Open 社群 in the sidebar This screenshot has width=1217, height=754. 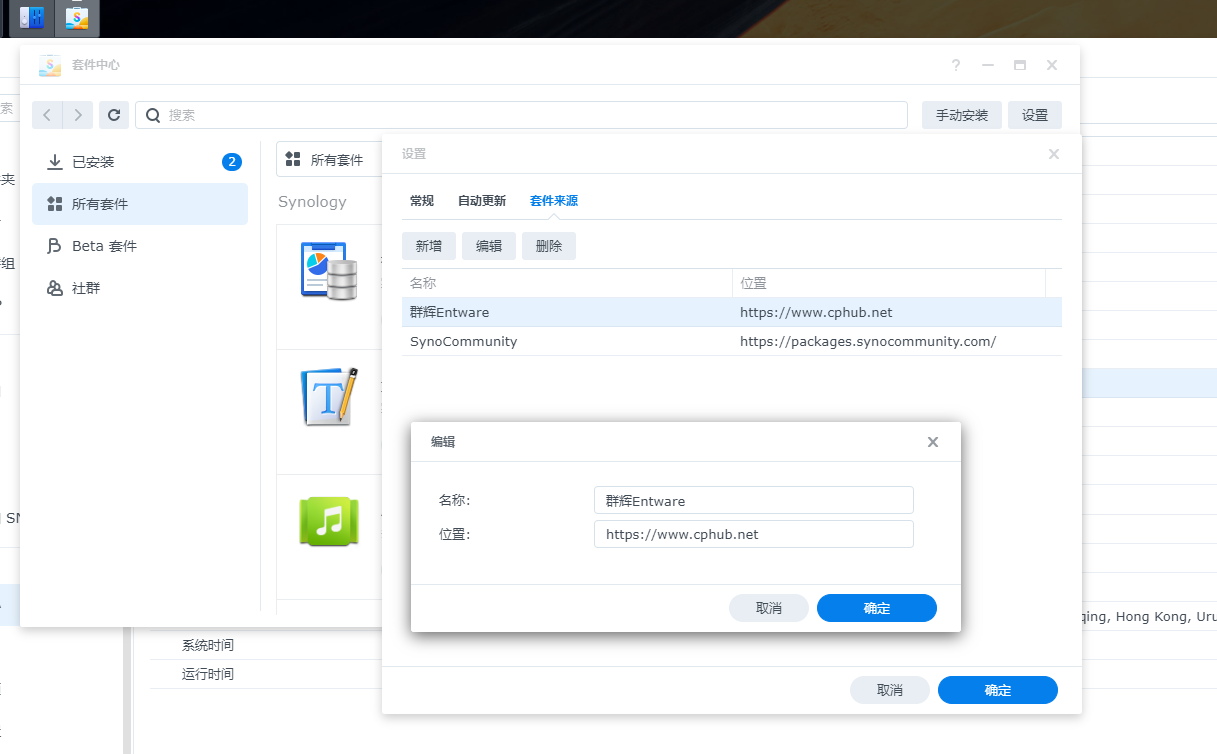click(x=86, y=288)
